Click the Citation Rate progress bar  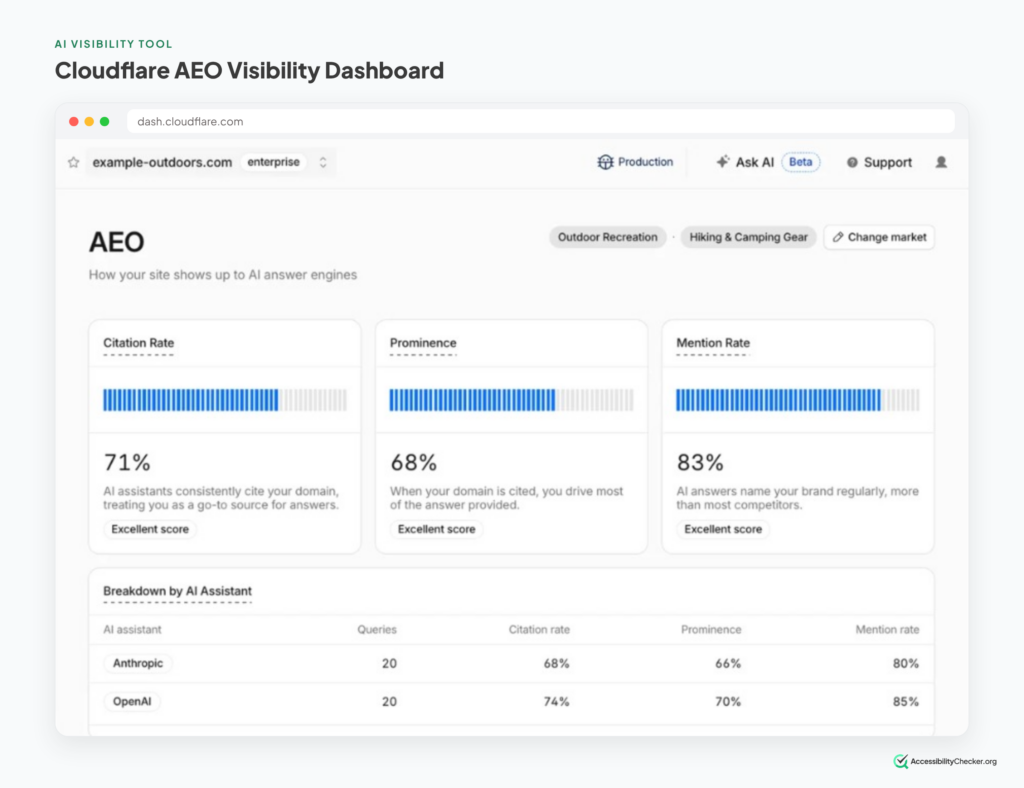point(225,400)
